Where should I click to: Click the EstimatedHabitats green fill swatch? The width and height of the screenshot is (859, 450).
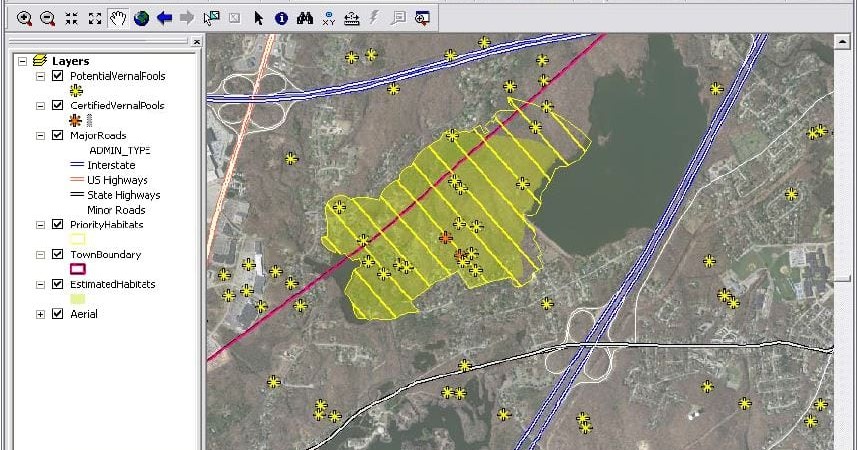(x=78, y=299)
